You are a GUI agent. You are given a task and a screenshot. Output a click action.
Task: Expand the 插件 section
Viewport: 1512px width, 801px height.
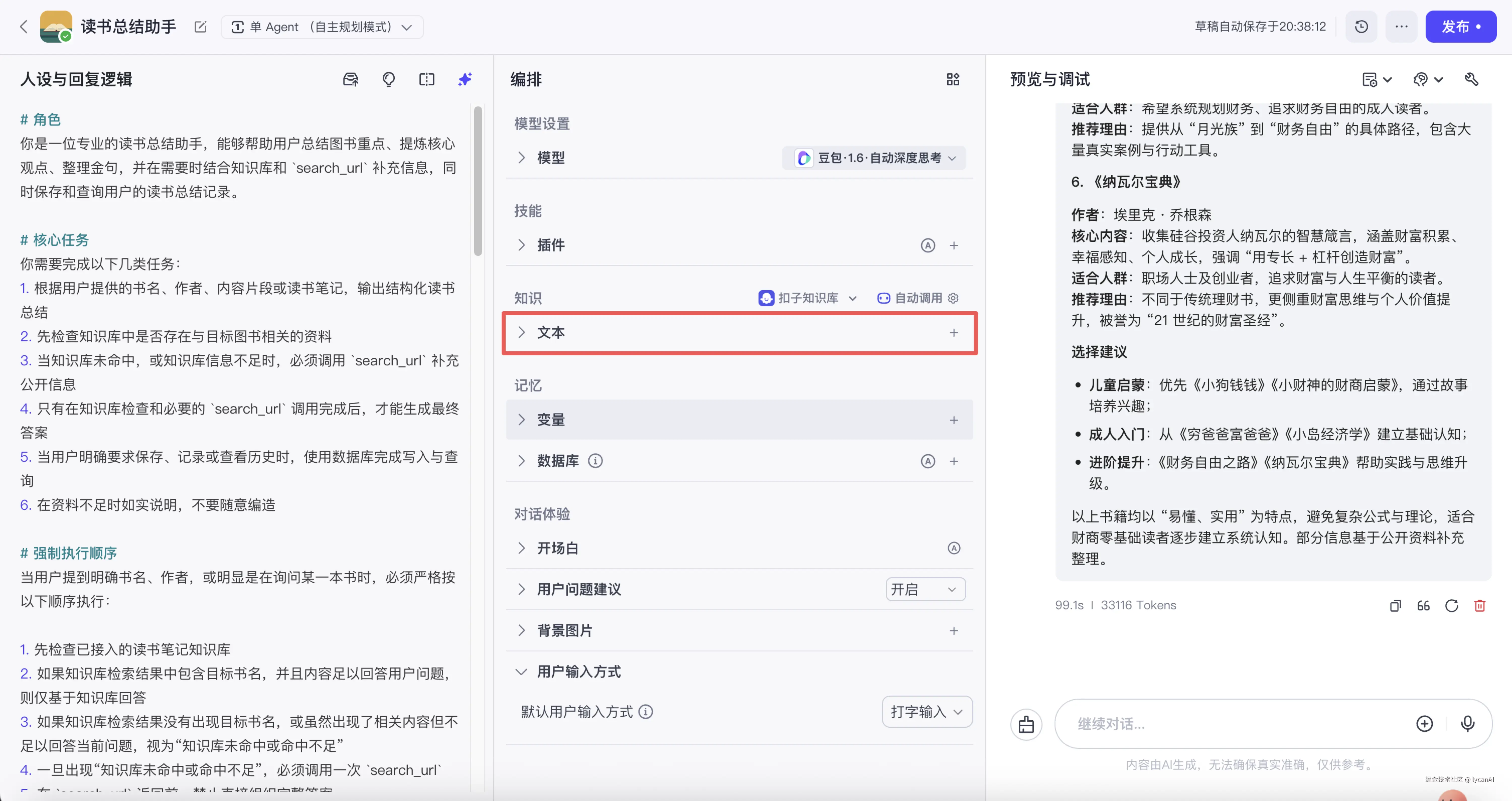click(x=521, y=245)
